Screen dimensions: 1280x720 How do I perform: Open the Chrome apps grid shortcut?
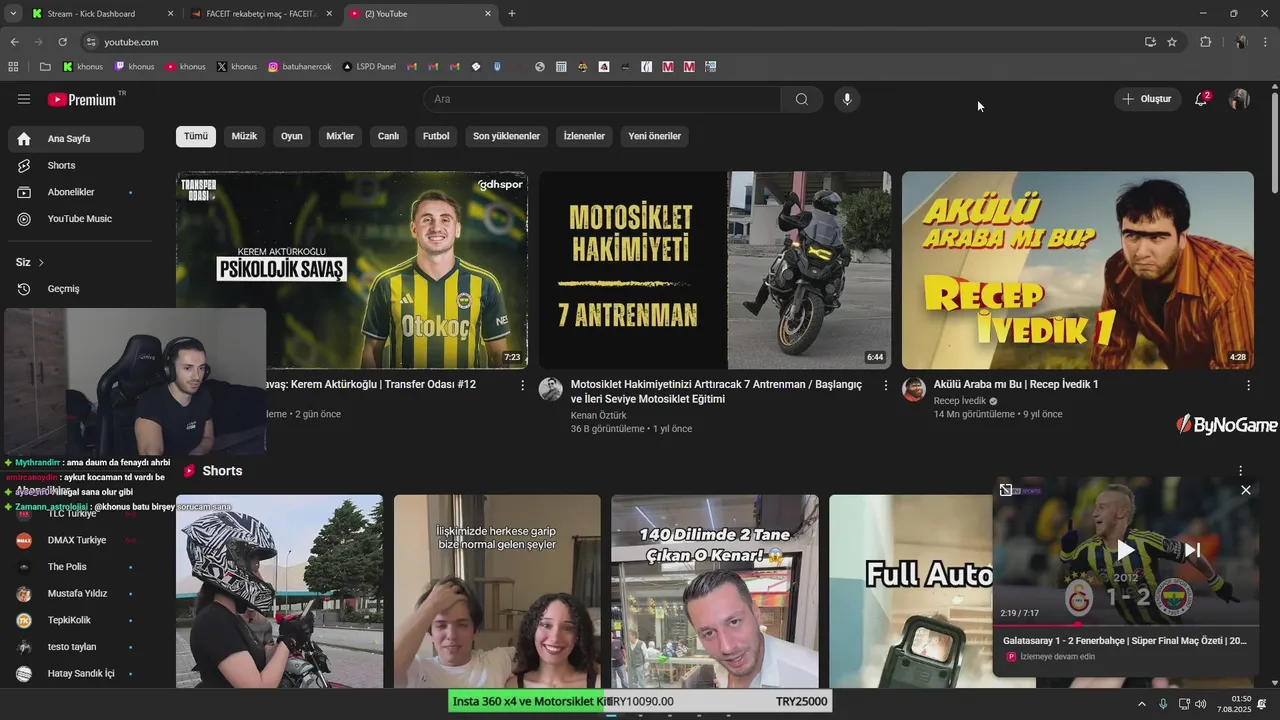click(x=13, y=67)
